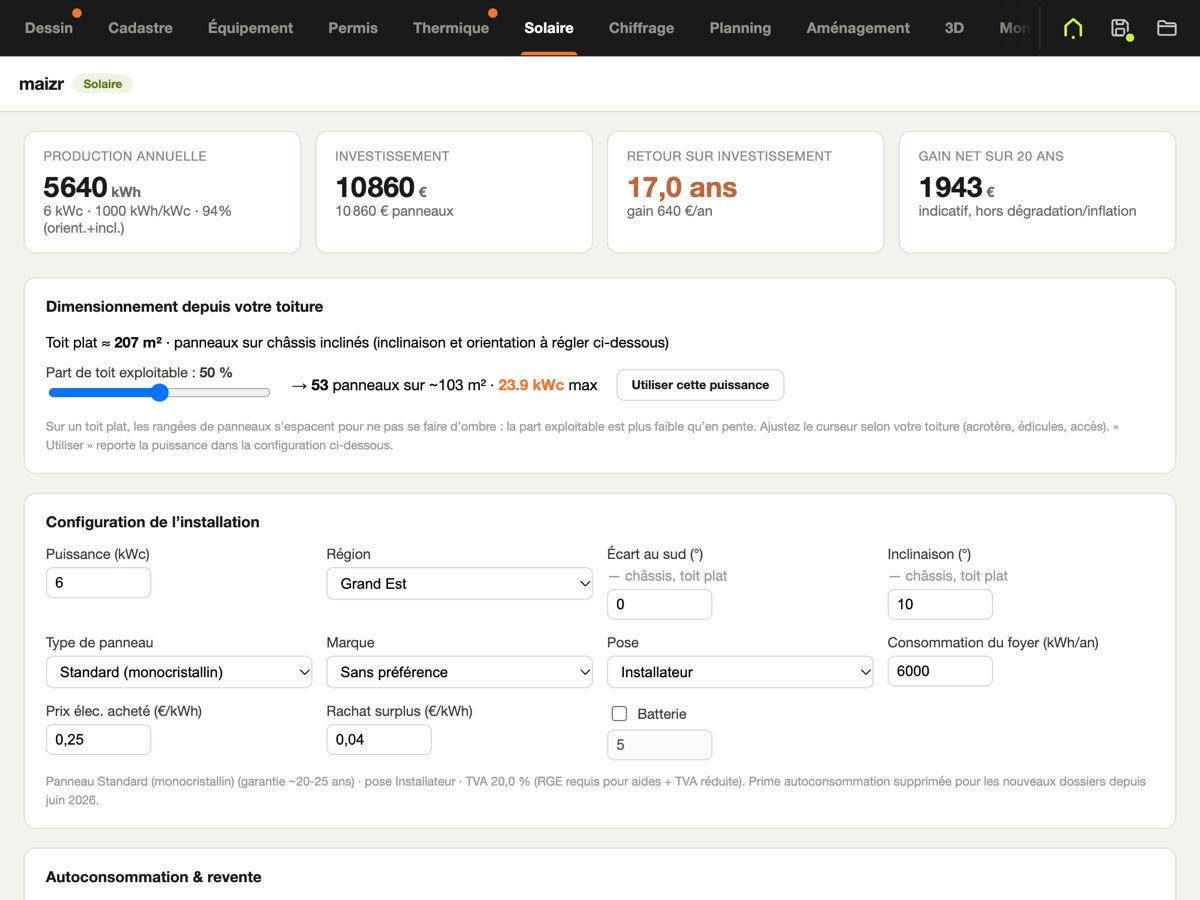Click the Autoconsommation & revente heading
The image size is (1200, 900).
154,877
